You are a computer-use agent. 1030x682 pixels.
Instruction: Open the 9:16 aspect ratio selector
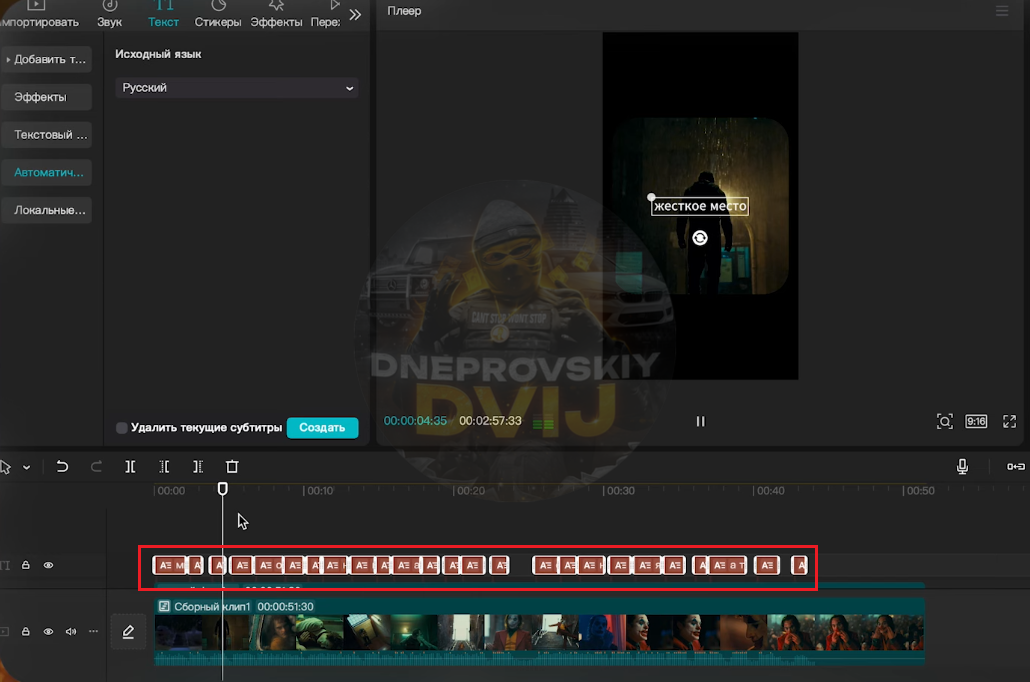coord(976,421)
